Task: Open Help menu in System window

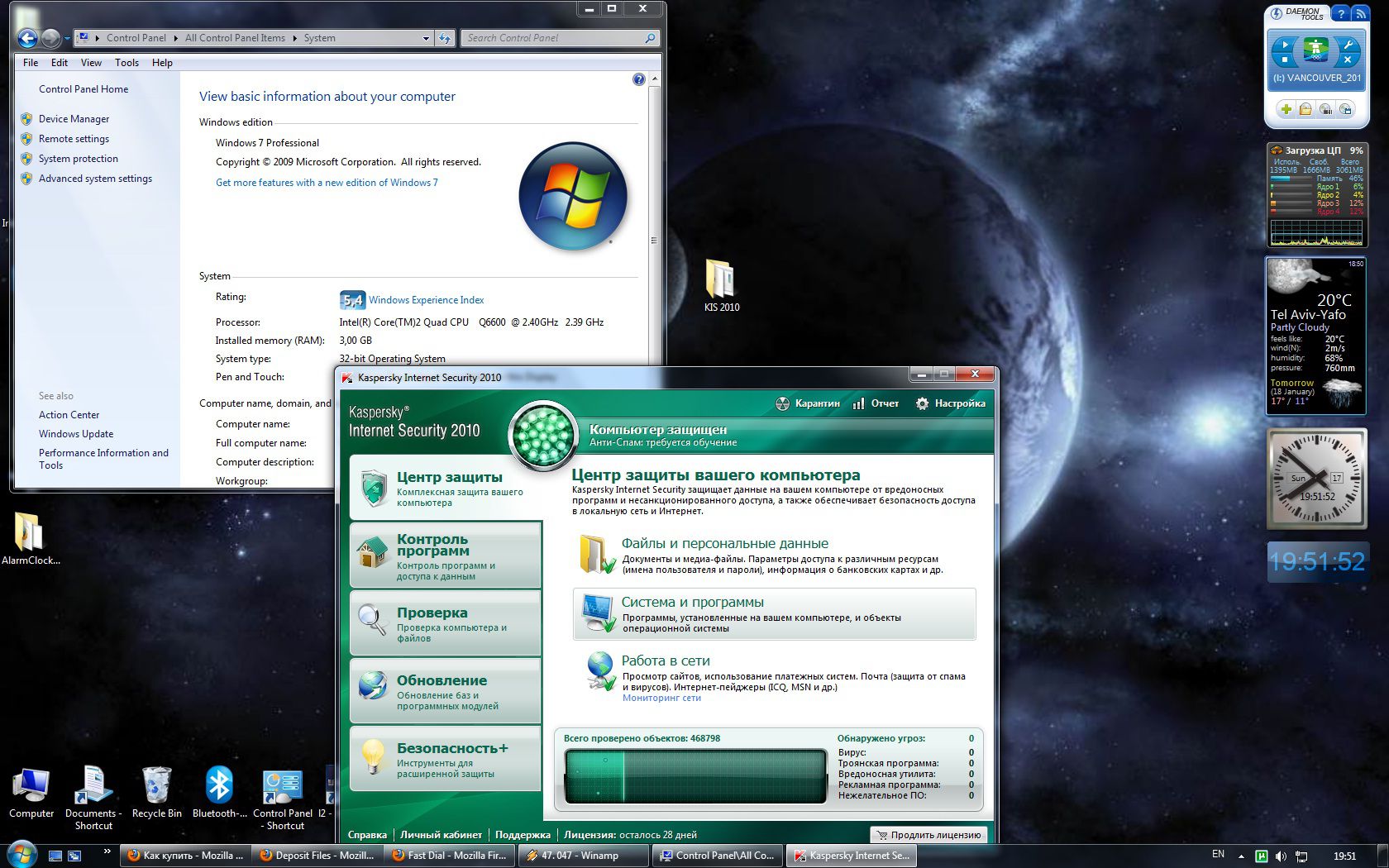Action: 162,63
